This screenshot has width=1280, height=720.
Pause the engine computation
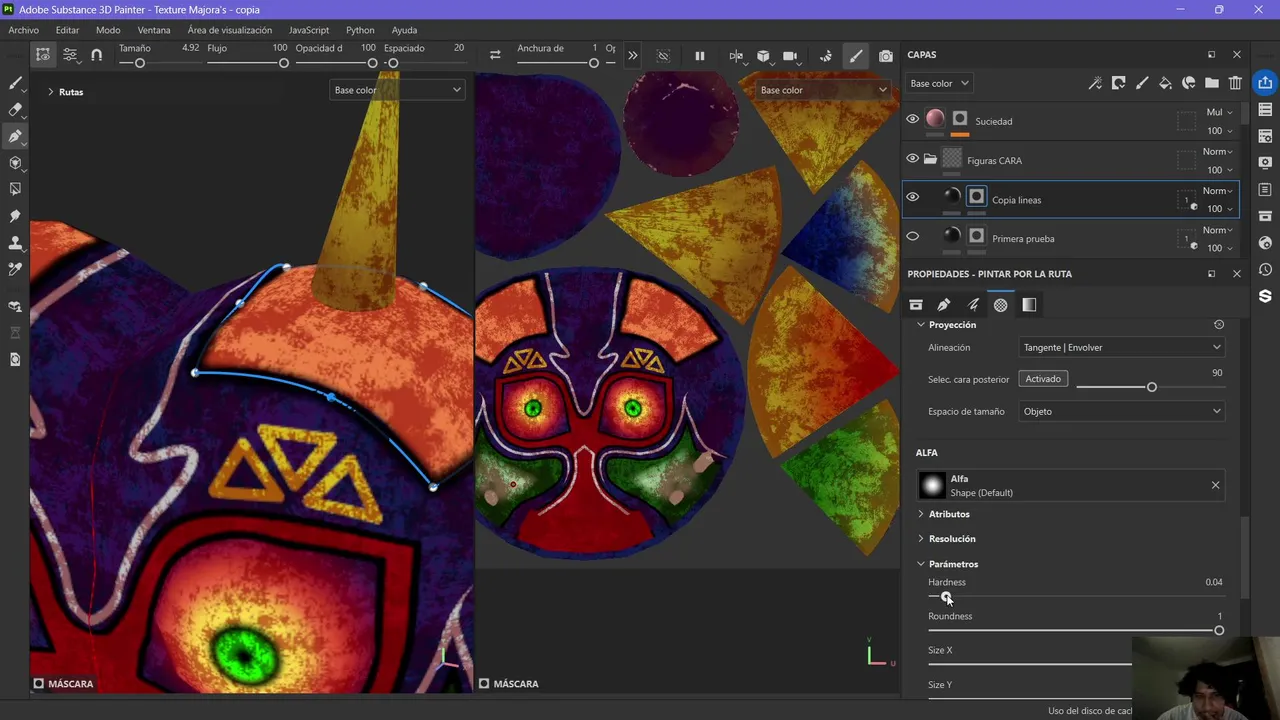(x=700, y=56)
